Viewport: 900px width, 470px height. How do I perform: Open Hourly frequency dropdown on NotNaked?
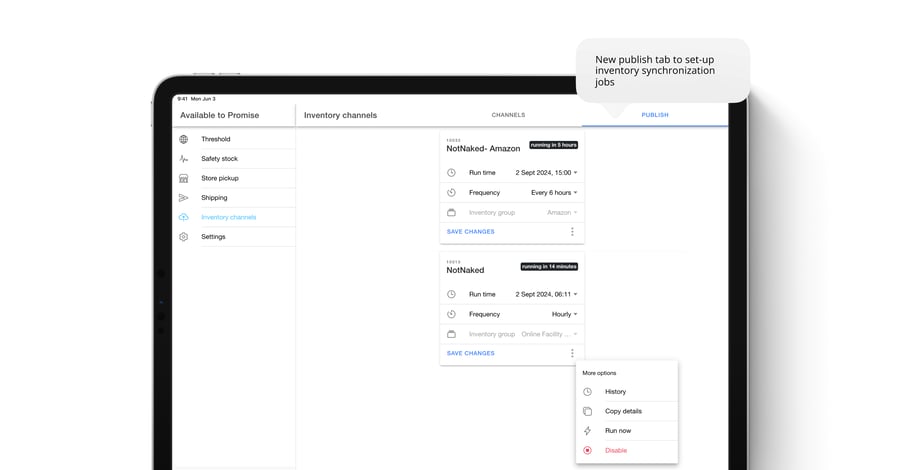[x=564, y=314]
